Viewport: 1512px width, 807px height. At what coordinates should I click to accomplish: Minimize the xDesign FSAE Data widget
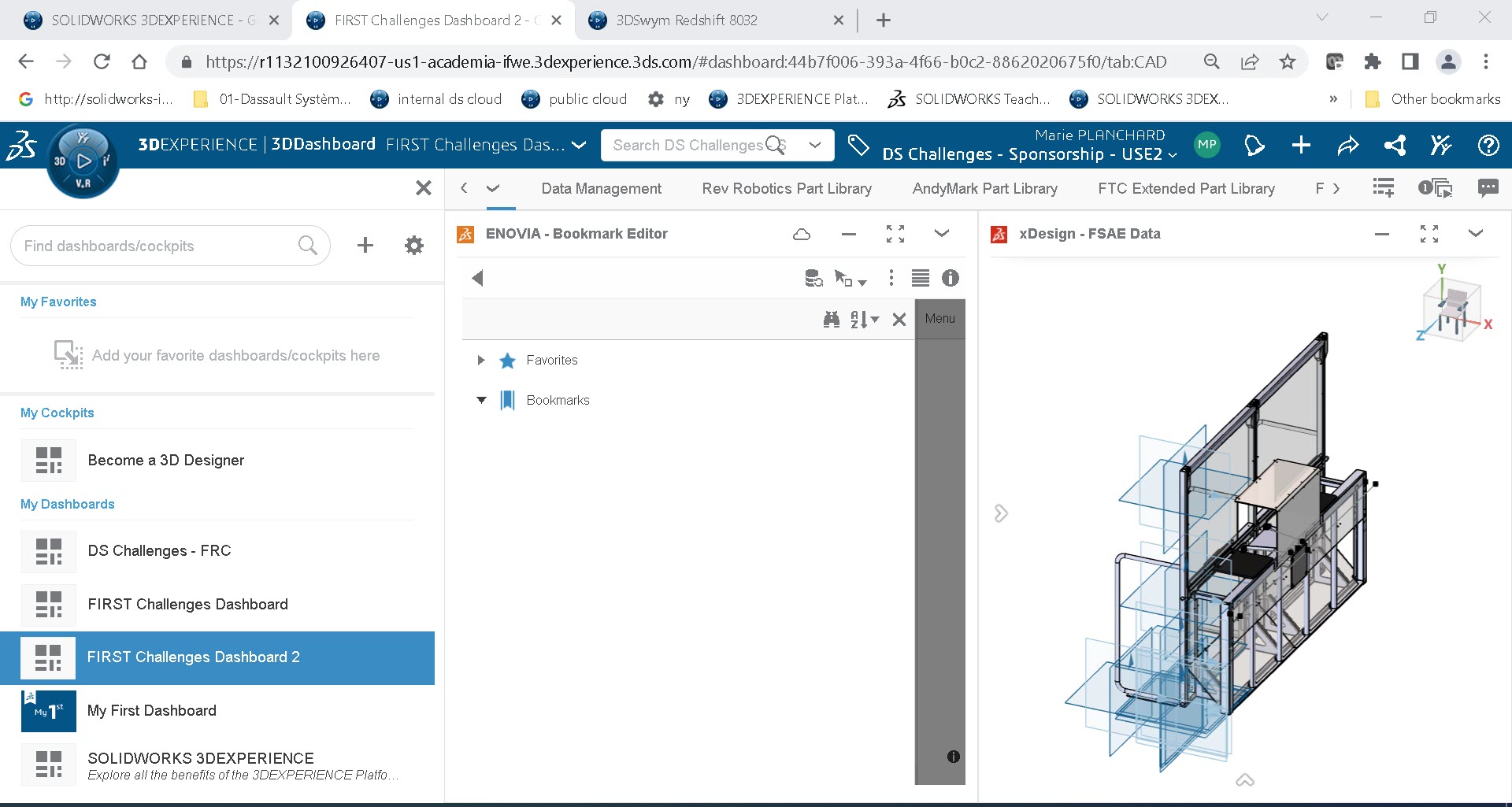click(1382, 234)
